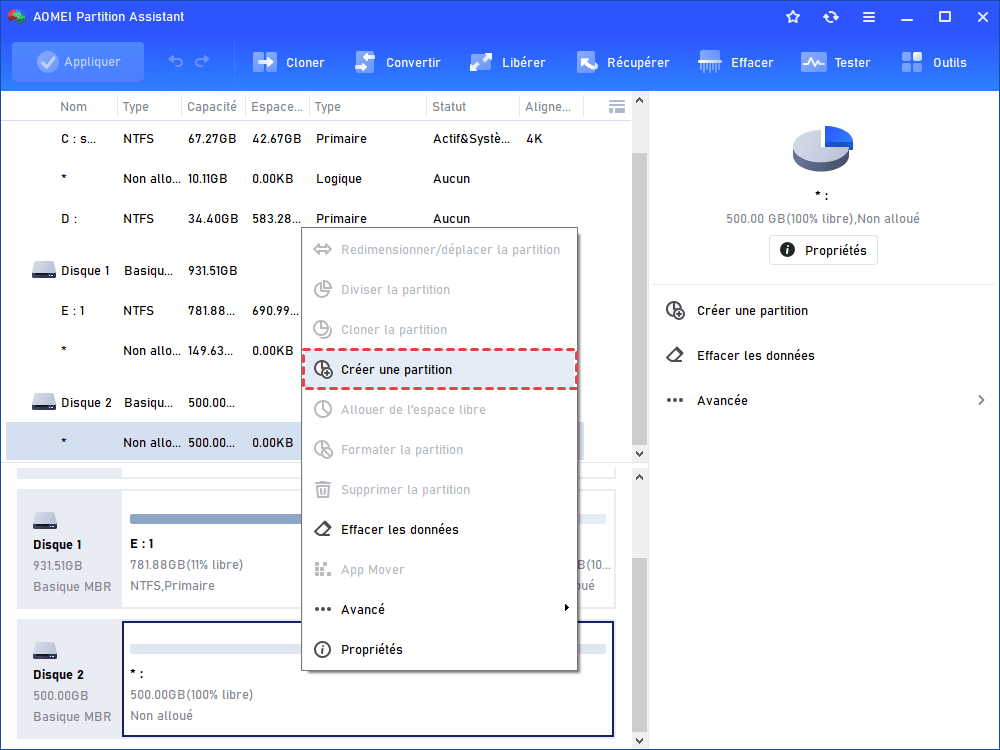Click the partition list scrollbar thumb

pyautogui.click(x=639, y=298)
